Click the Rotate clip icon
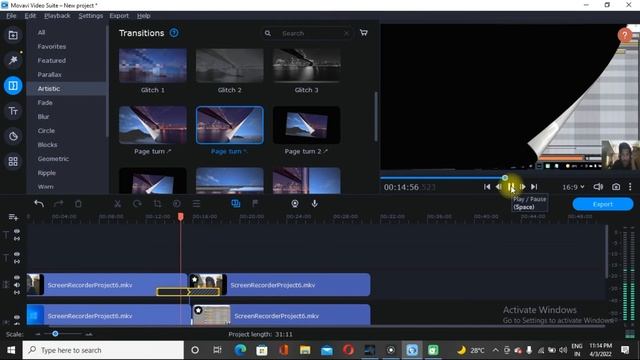 click(138, 203)
